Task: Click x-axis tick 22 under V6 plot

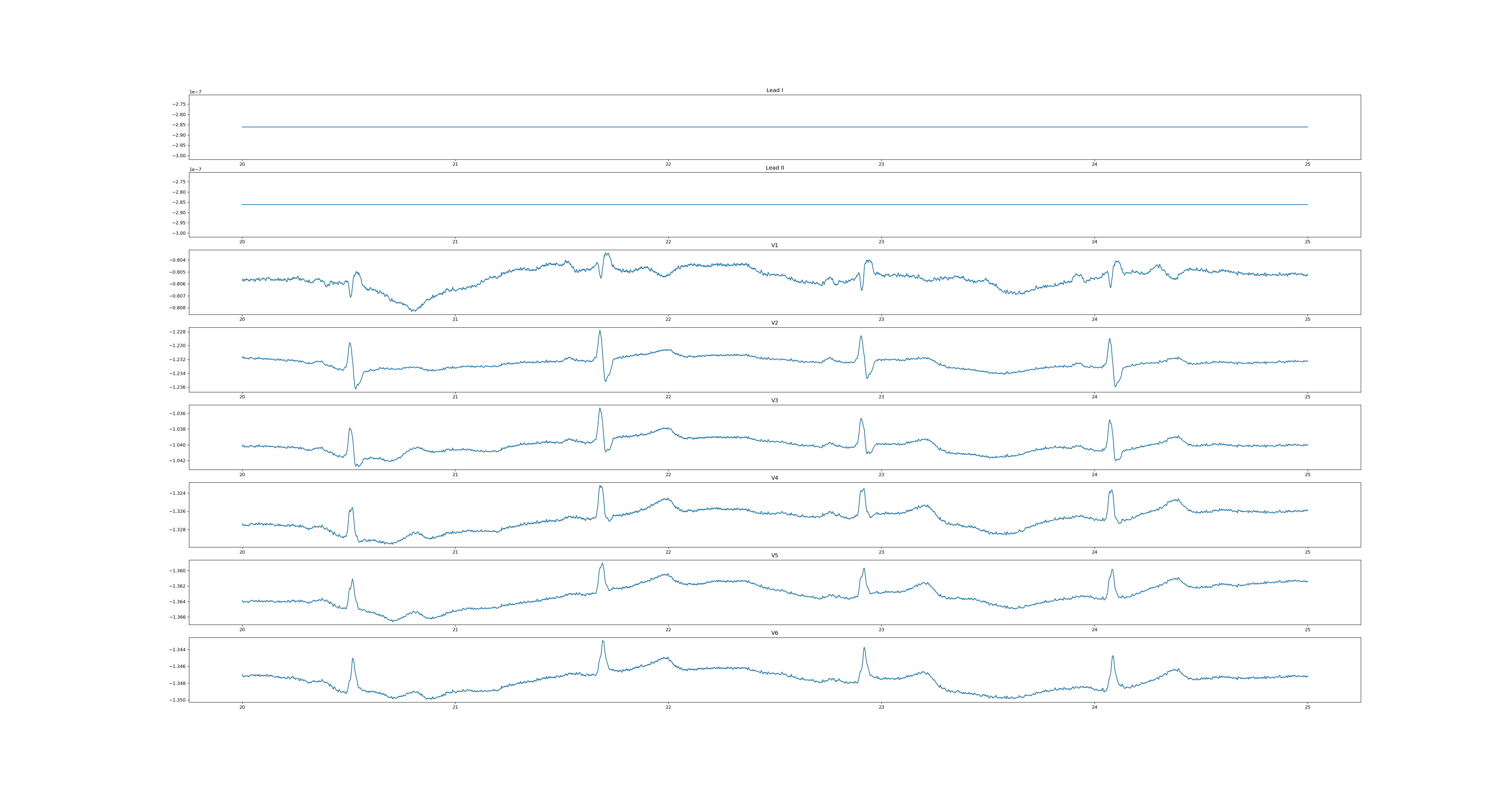Action: point(668,707)
